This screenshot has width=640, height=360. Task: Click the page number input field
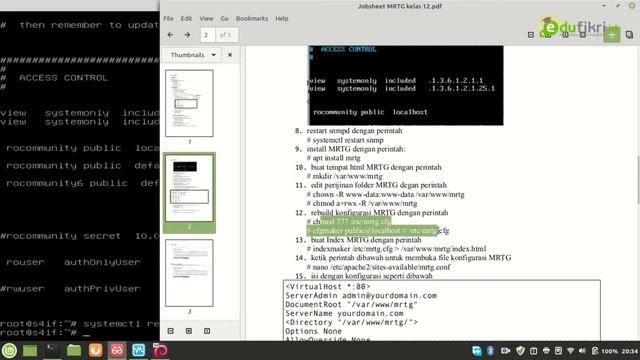(x=208, y=35)
